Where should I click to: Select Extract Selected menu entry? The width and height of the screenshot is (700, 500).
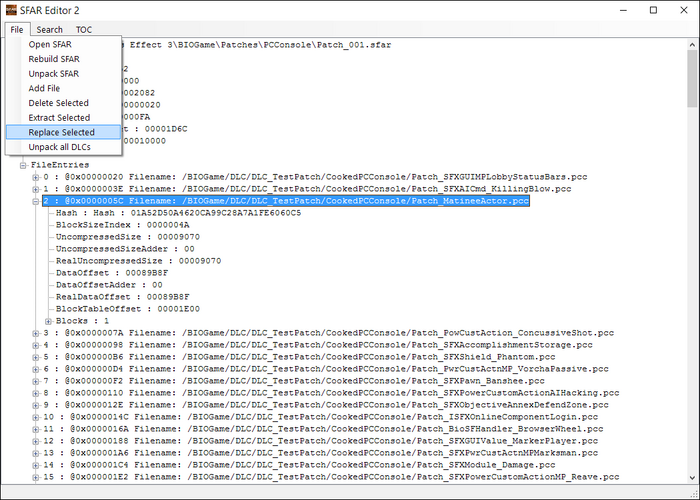pos(63,118)
